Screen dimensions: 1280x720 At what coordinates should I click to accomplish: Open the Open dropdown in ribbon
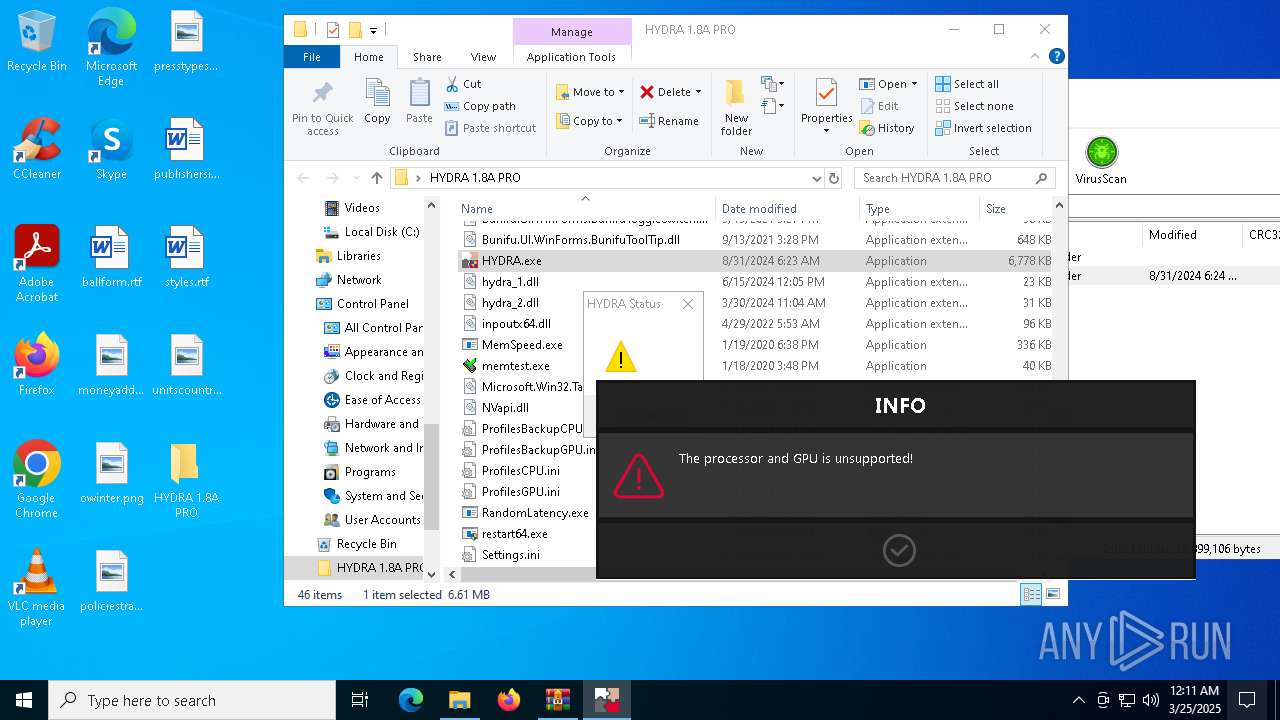888,84
